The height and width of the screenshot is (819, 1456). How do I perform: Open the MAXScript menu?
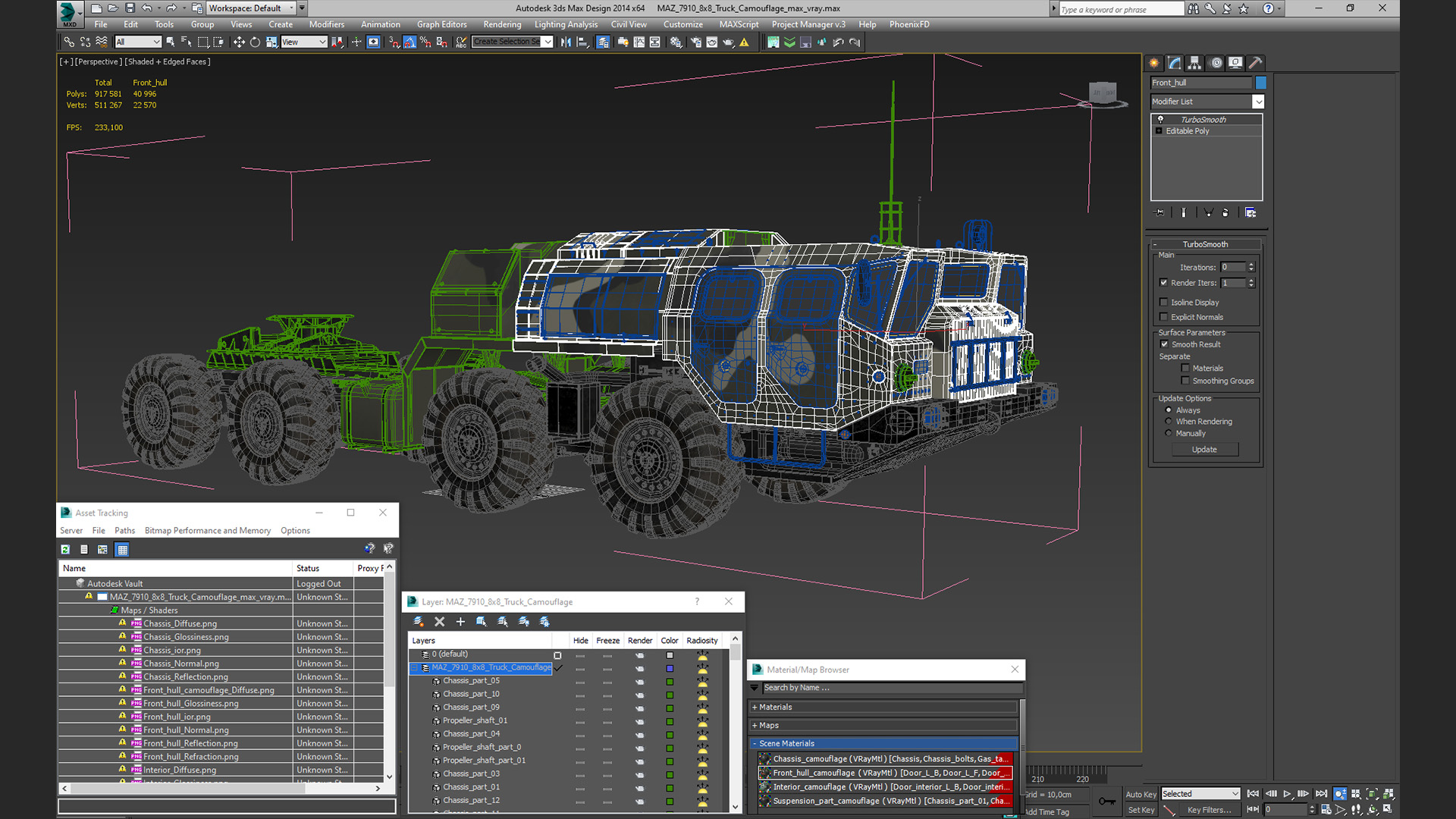[739, 24]
